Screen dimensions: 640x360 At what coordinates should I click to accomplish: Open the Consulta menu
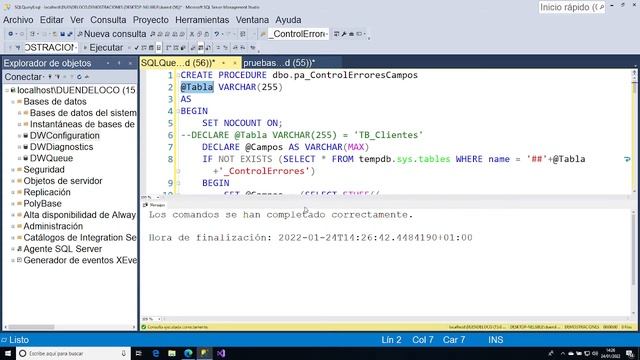pos(108,20)
